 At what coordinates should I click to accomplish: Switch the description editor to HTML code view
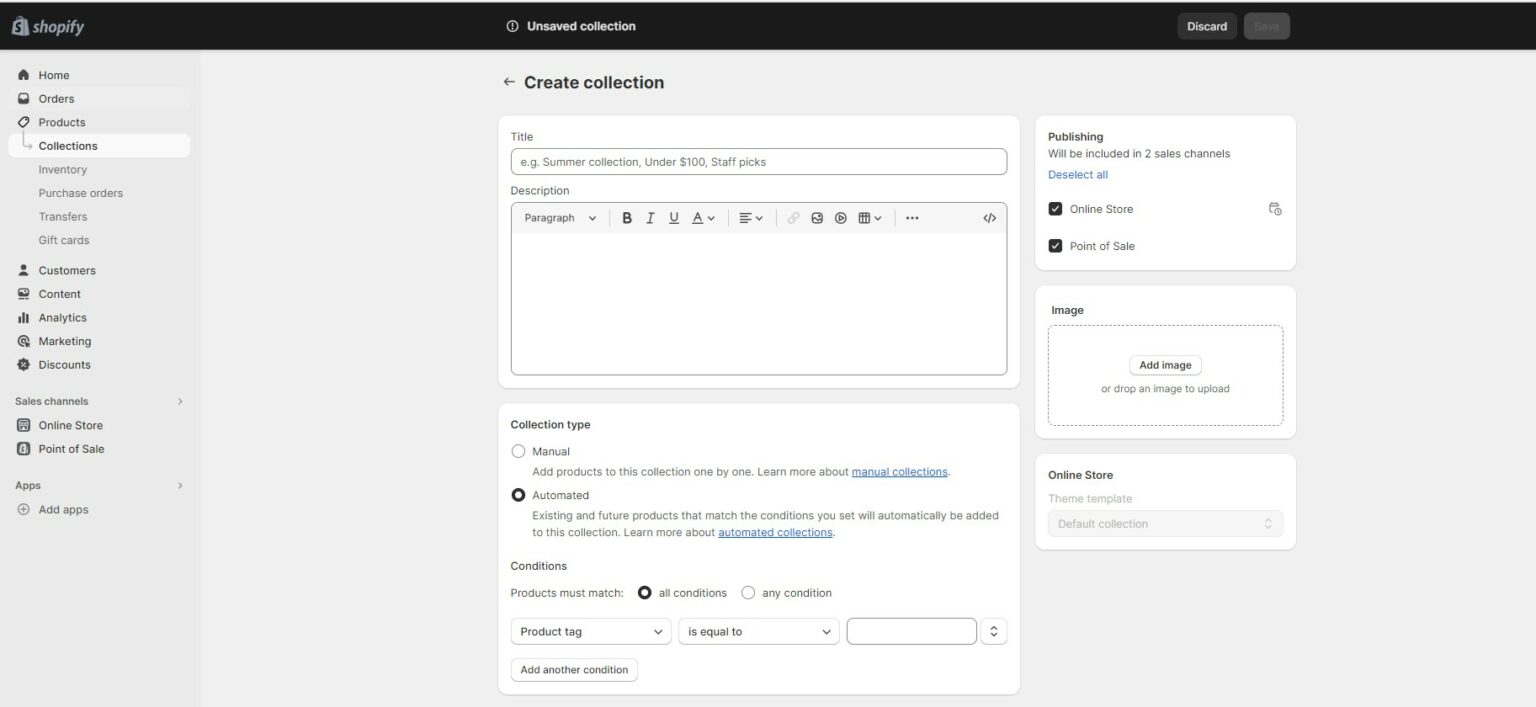(x=988, y=217)
